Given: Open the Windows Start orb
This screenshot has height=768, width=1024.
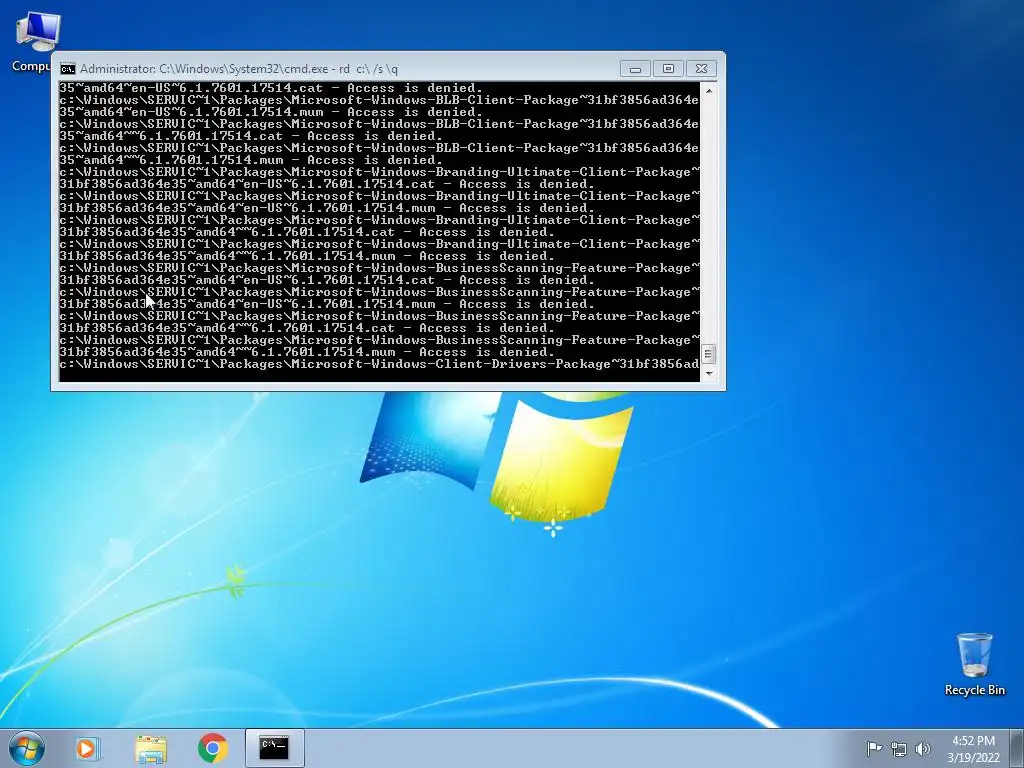Looking at the screenshot, I should [27, 748].
